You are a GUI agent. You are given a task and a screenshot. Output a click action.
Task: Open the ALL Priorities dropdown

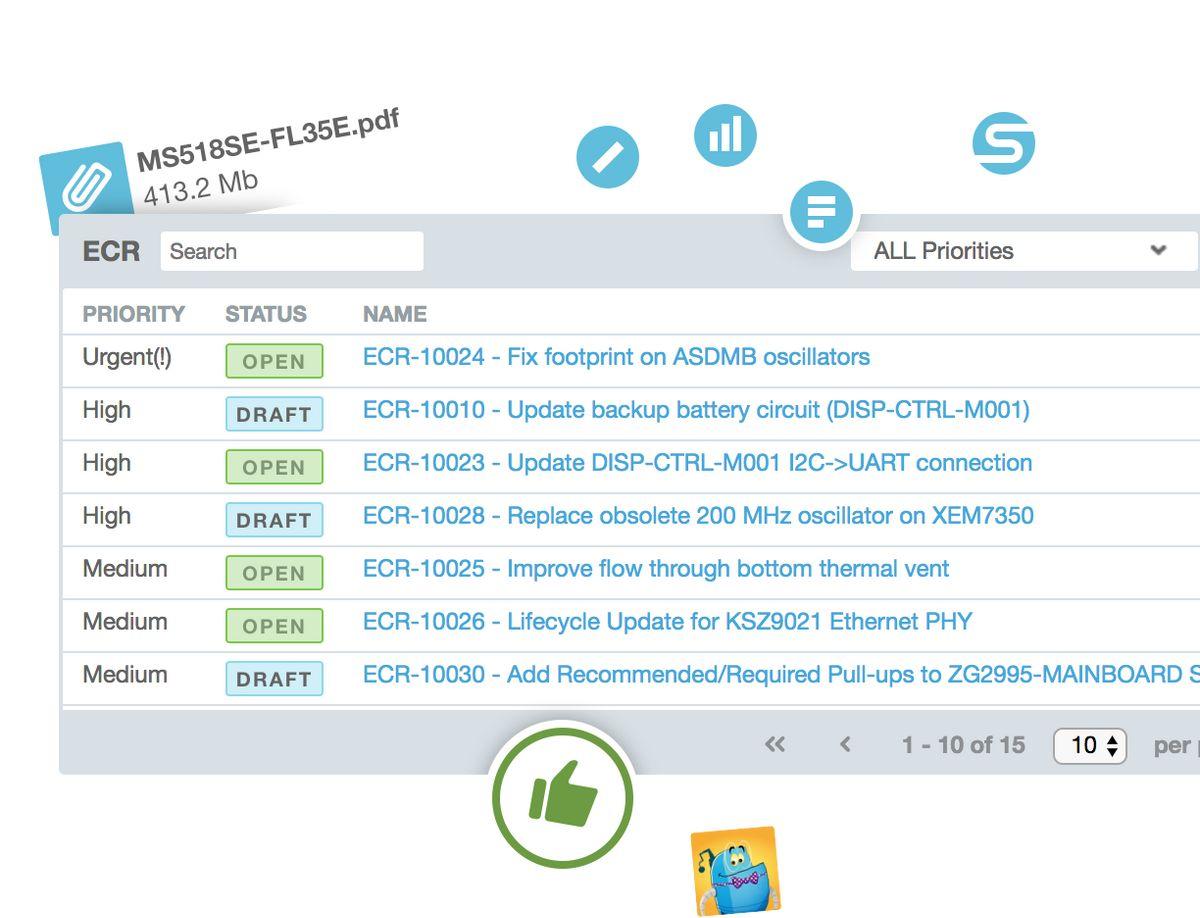tap(1023, 251)
